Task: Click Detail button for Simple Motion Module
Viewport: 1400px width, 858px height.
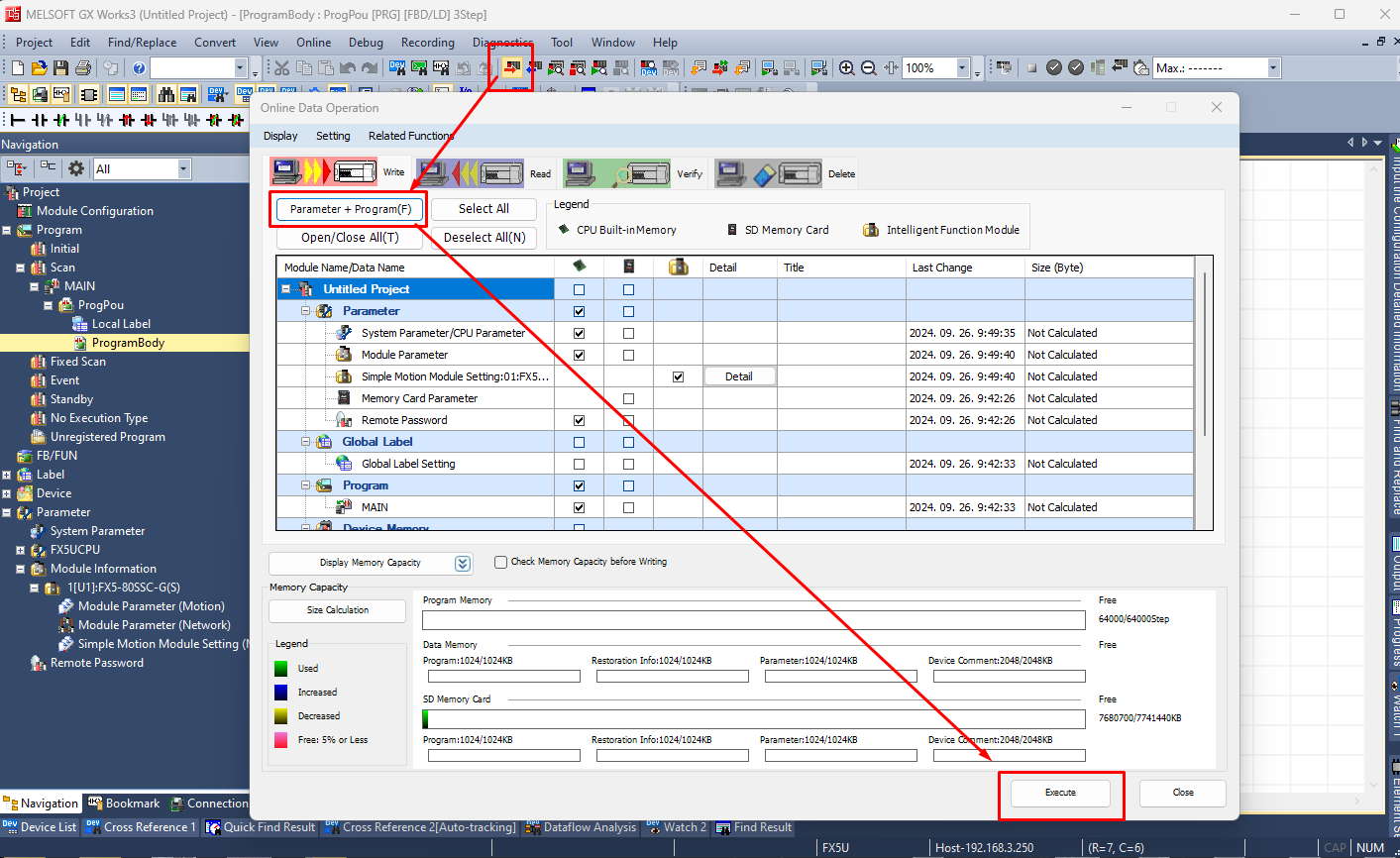Action: [x=739, y=376]
